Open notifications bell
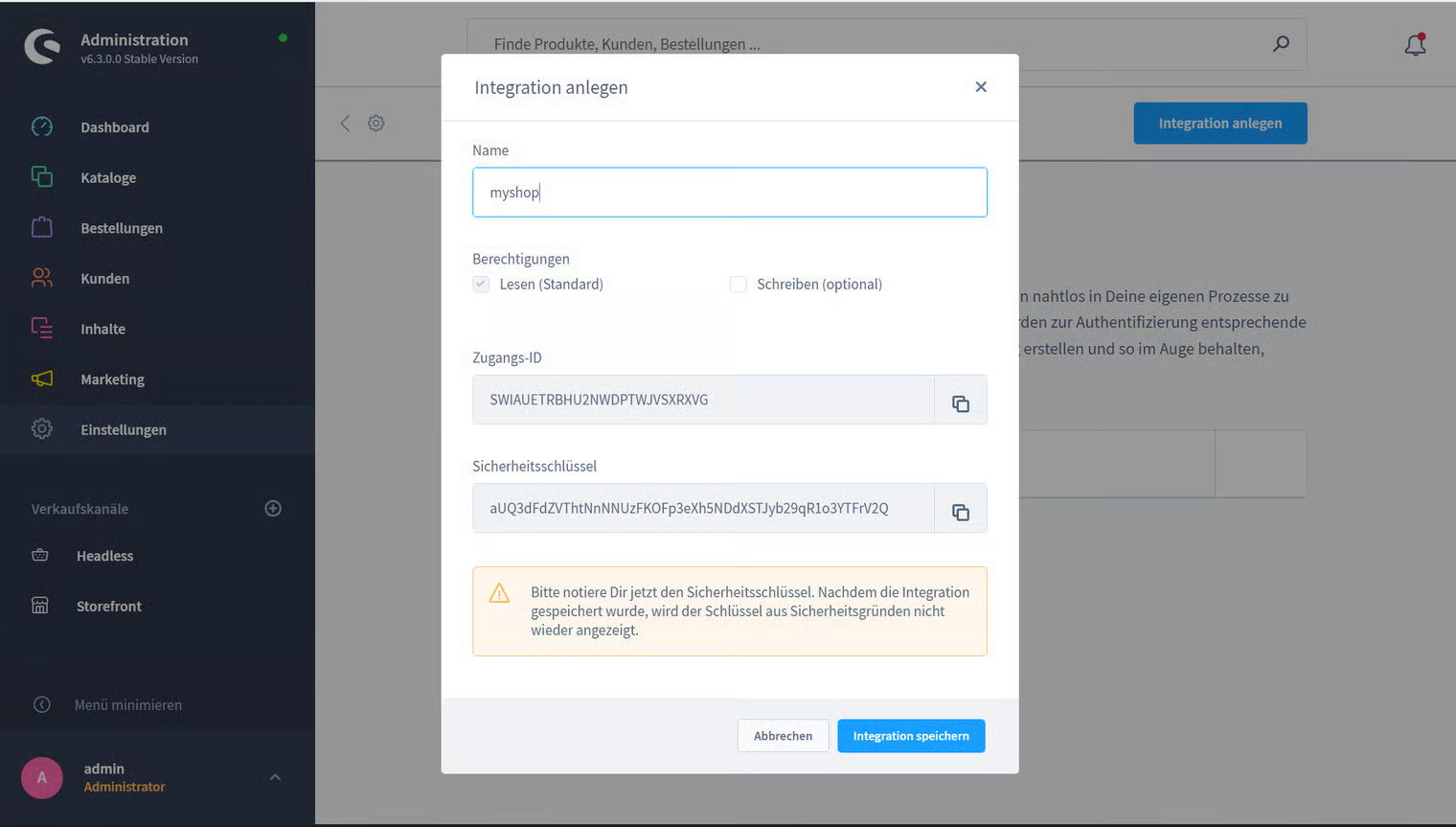1456x827 pixels. coord(1415,44)
